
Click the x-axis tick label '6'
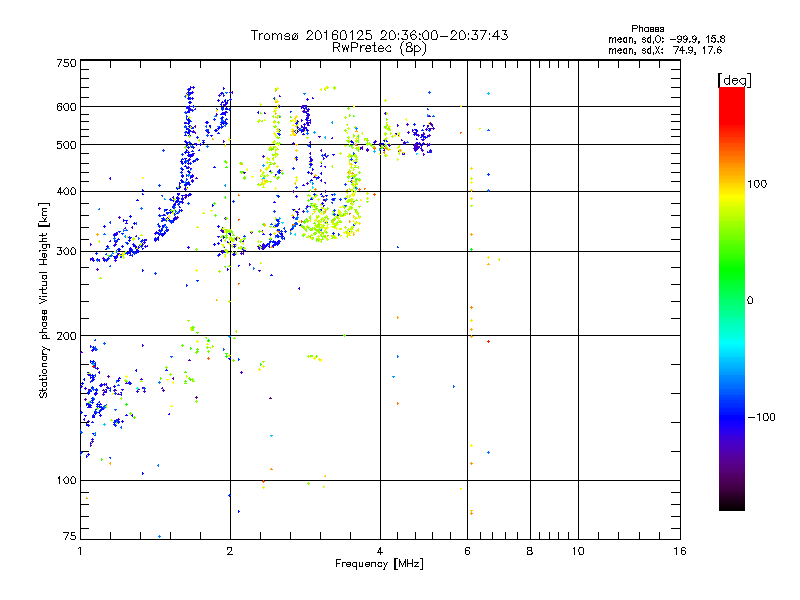(x=467, y=551)
